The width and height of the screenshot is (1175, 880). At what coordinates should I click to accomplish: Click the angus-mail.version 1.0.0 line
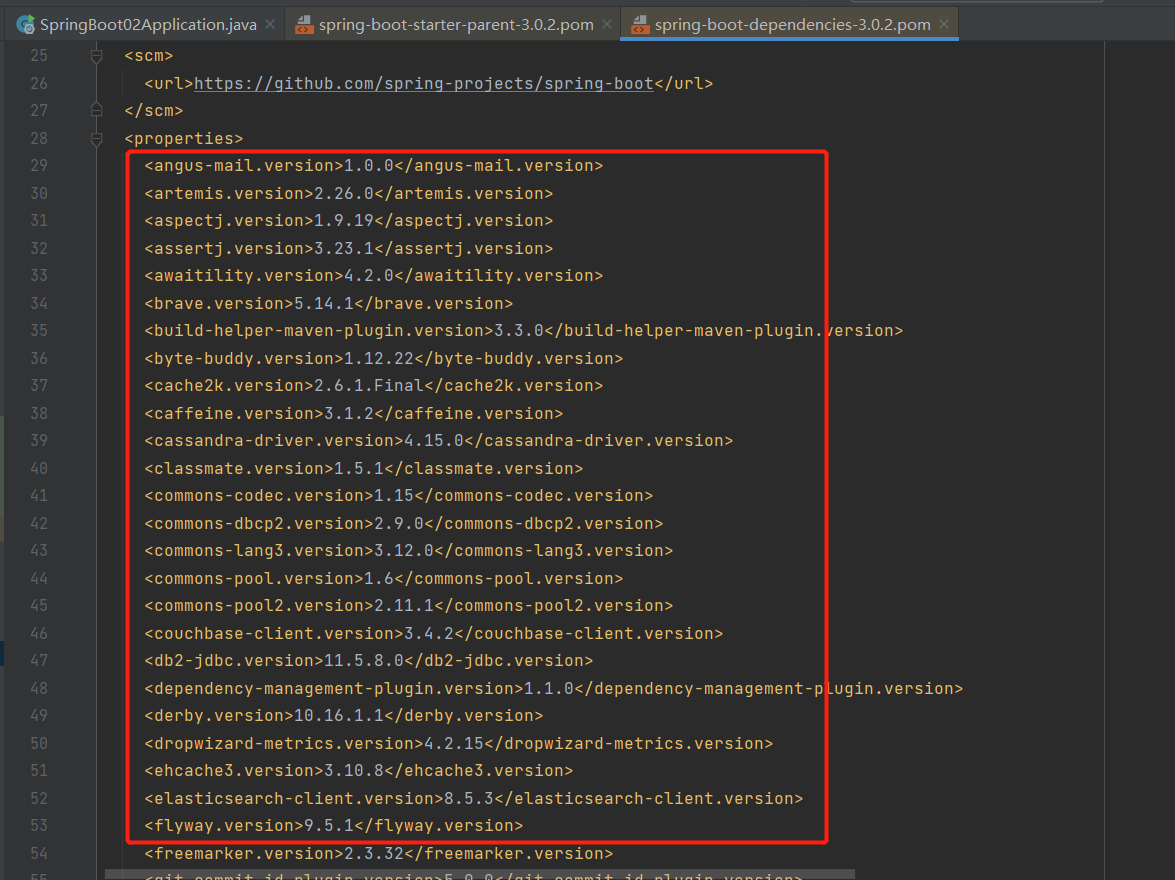[374, 166]
